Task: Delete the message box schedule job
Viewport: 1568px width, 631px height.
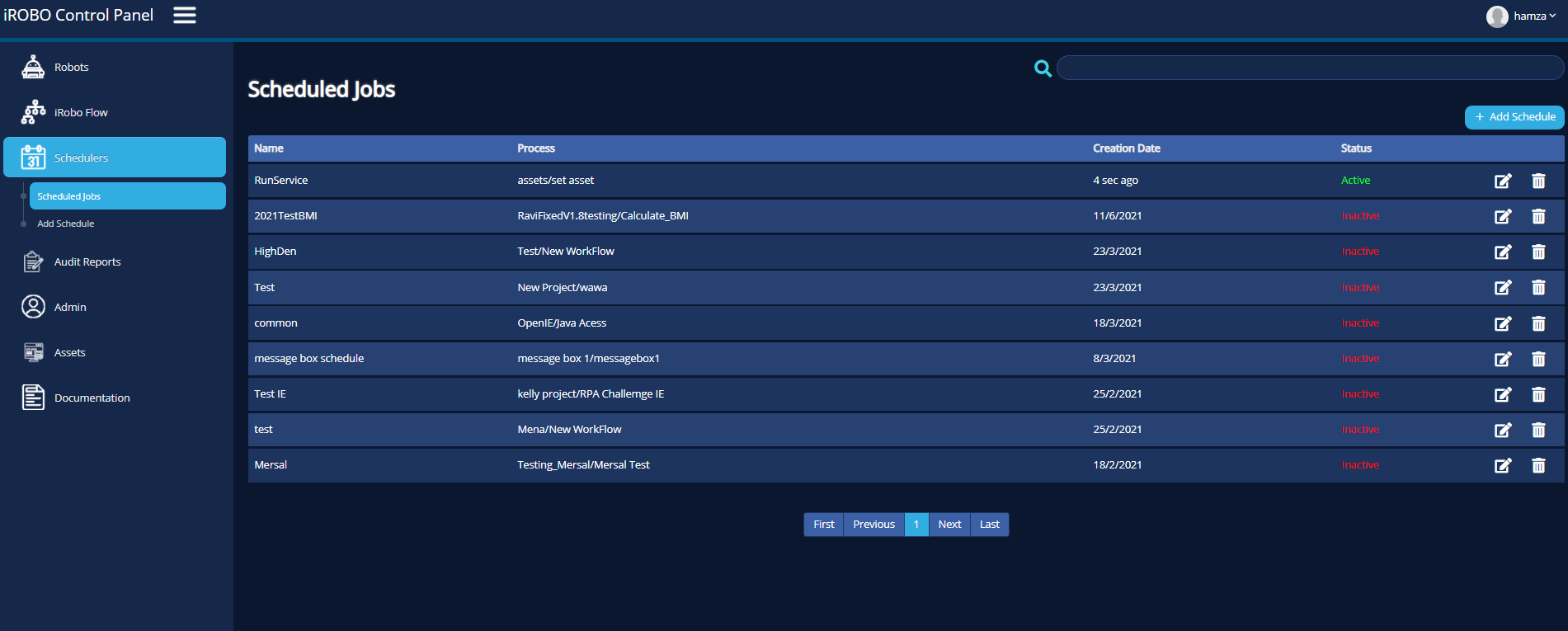Action: (x=1538, y=359)
